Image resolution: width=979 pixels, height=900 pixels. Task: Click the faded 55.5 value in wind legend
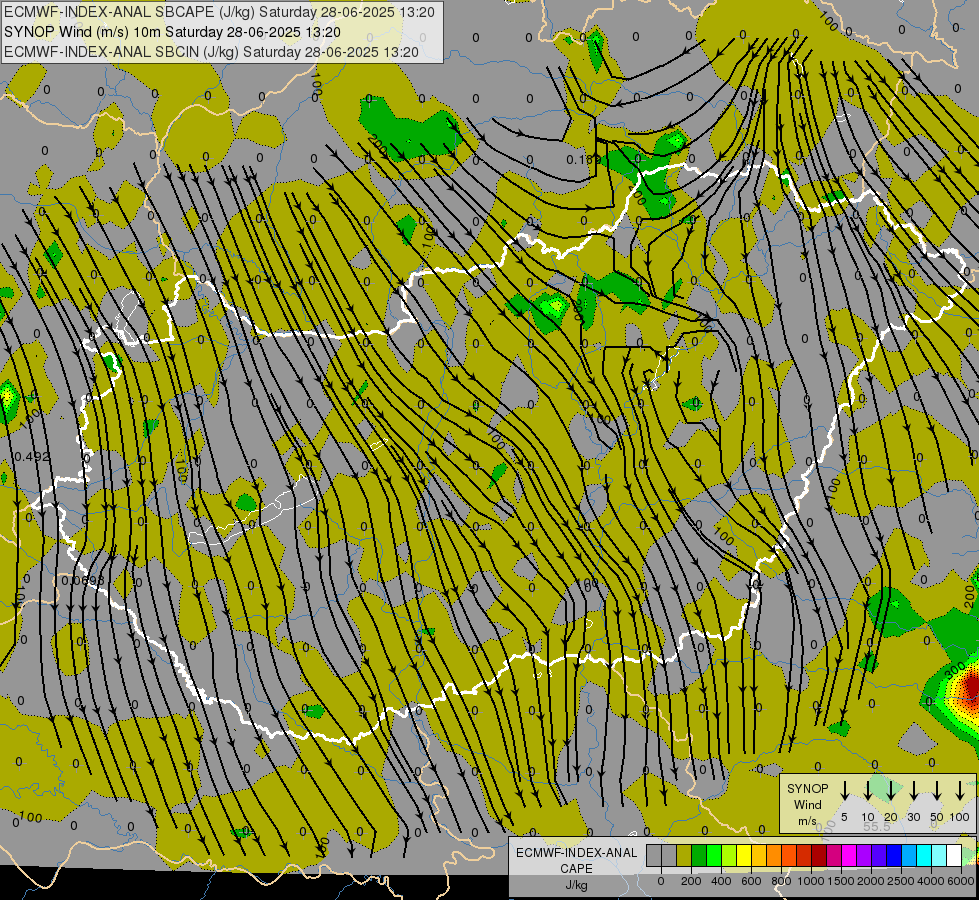coord(877,826)
